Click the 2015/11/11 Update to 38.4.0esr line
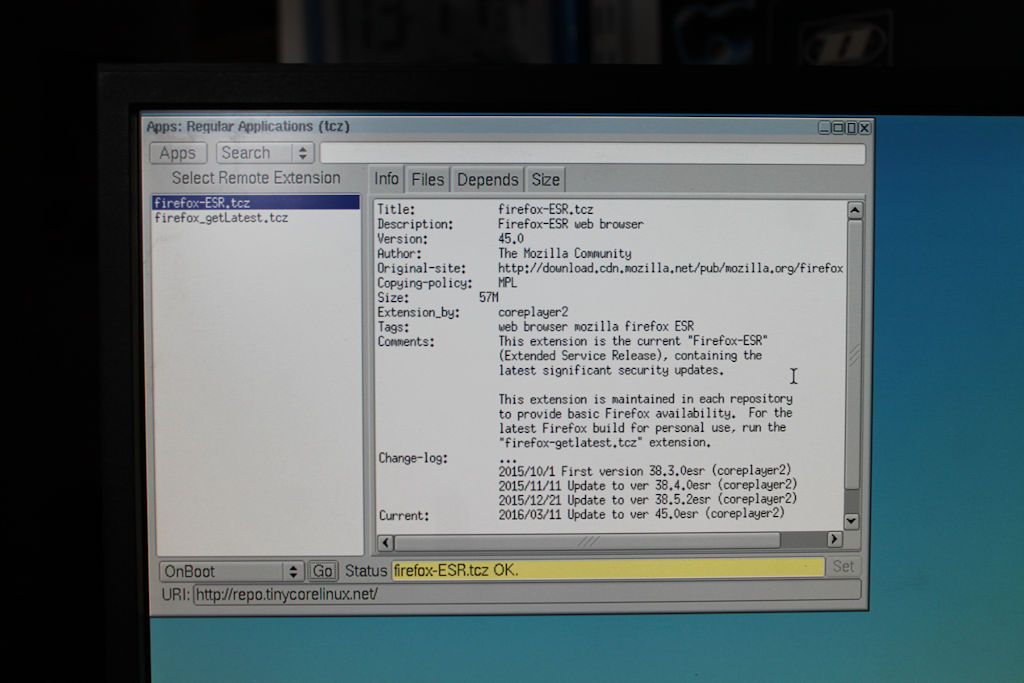This screenshot has width=1024, height=683. click(647, 485)
